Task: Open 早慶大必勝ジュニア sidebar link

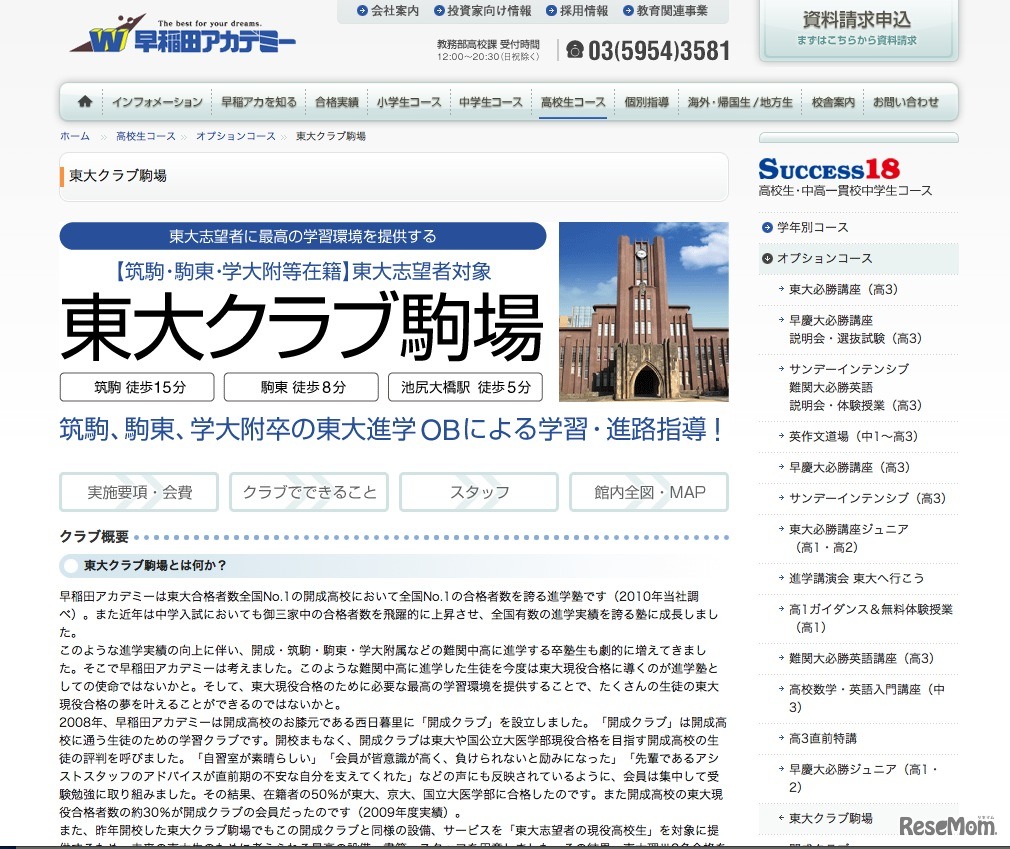Action: click(863, 777)
